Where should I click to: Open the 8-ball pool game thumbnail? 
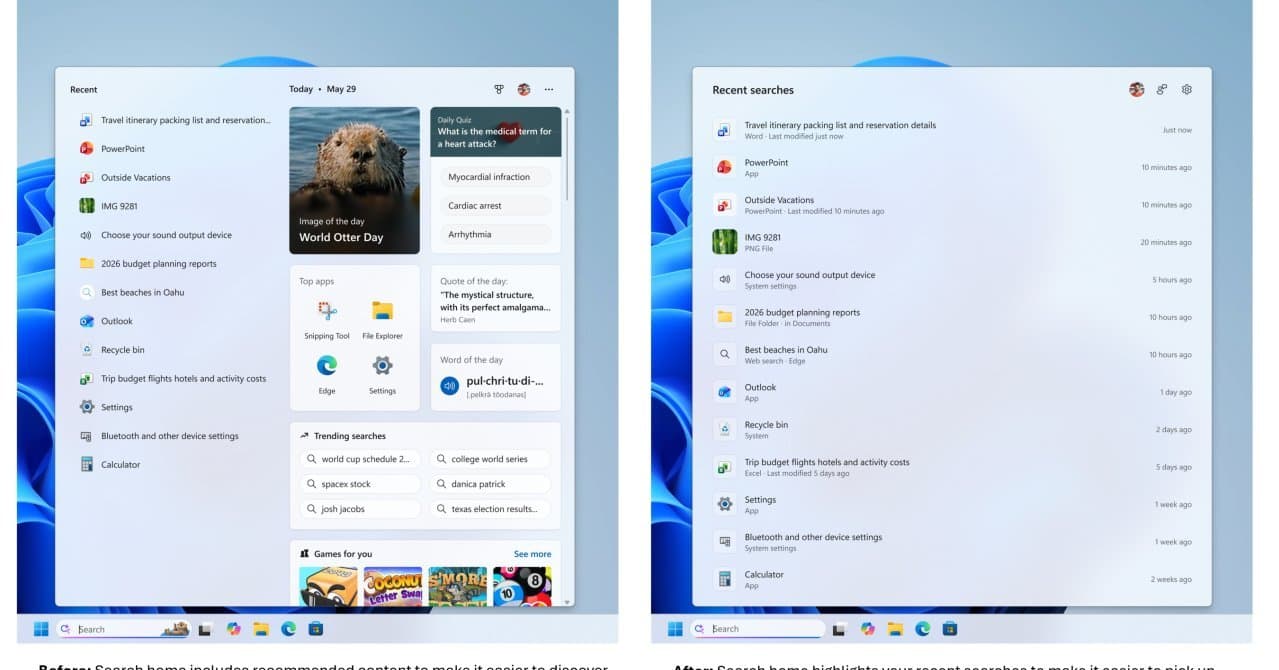click(522, 586)
